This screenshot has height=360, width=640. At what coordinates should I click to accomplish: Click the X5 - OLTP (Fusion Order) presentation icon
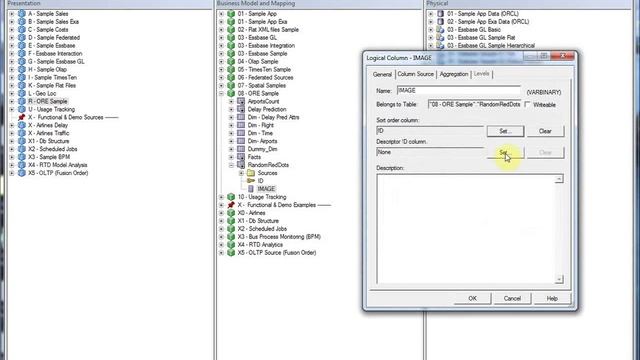[x=22, y=173]
